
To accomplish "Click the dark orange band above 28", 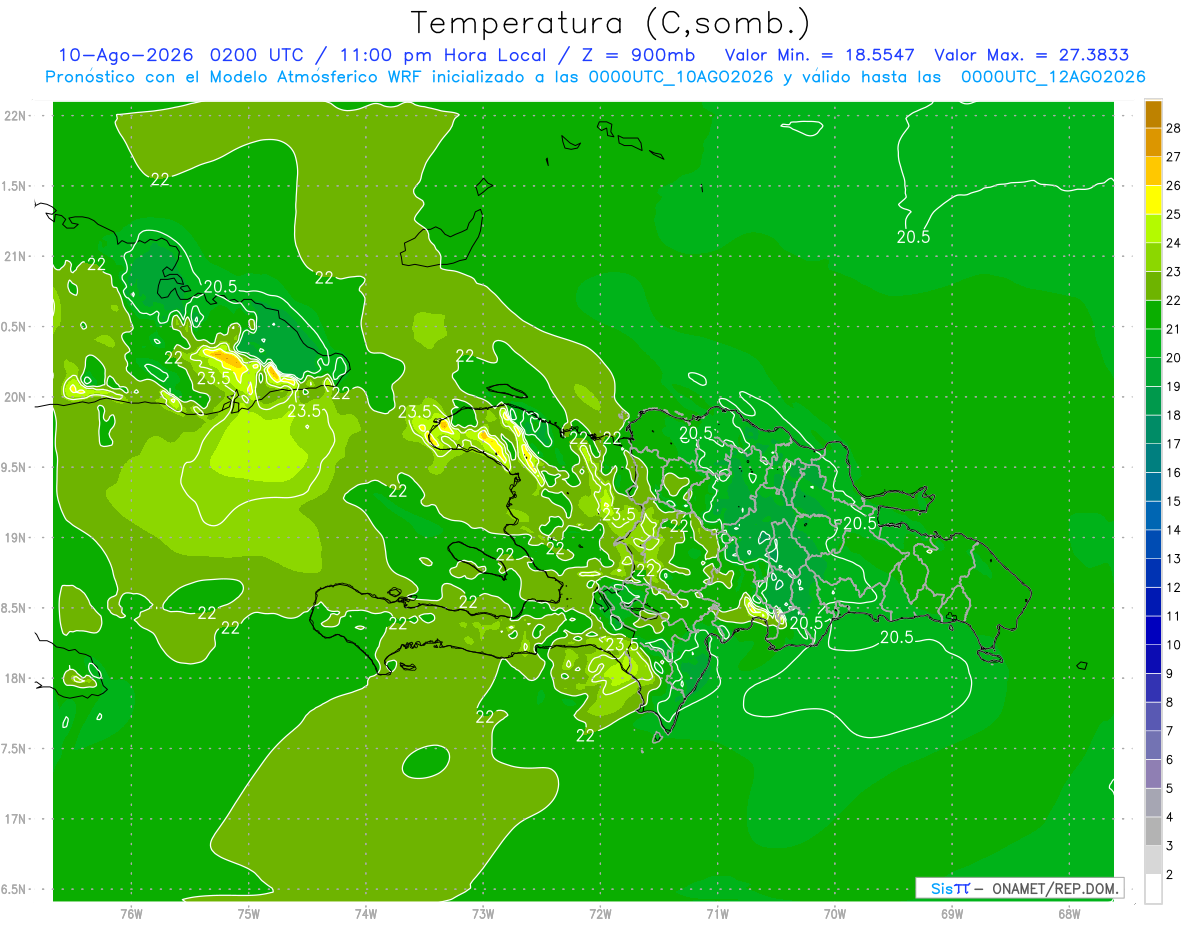I will tap(1153, 113).
